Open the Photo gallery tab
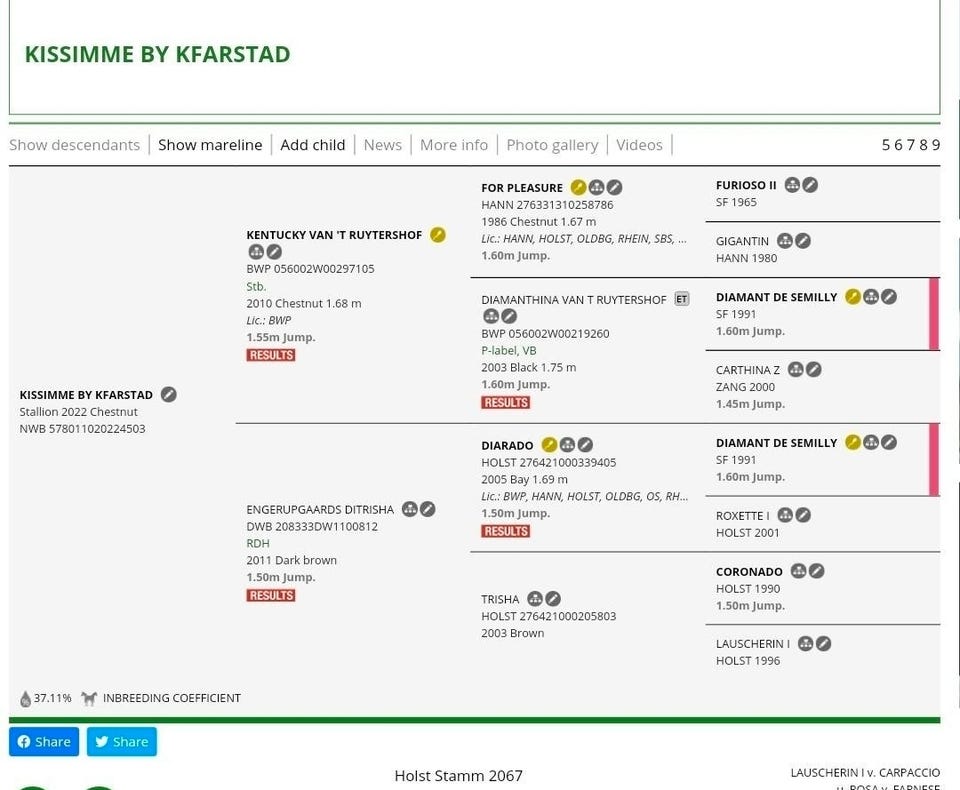The height and width of the screenshot is (790, 960). pyautogui.click(x=552, y=145)
